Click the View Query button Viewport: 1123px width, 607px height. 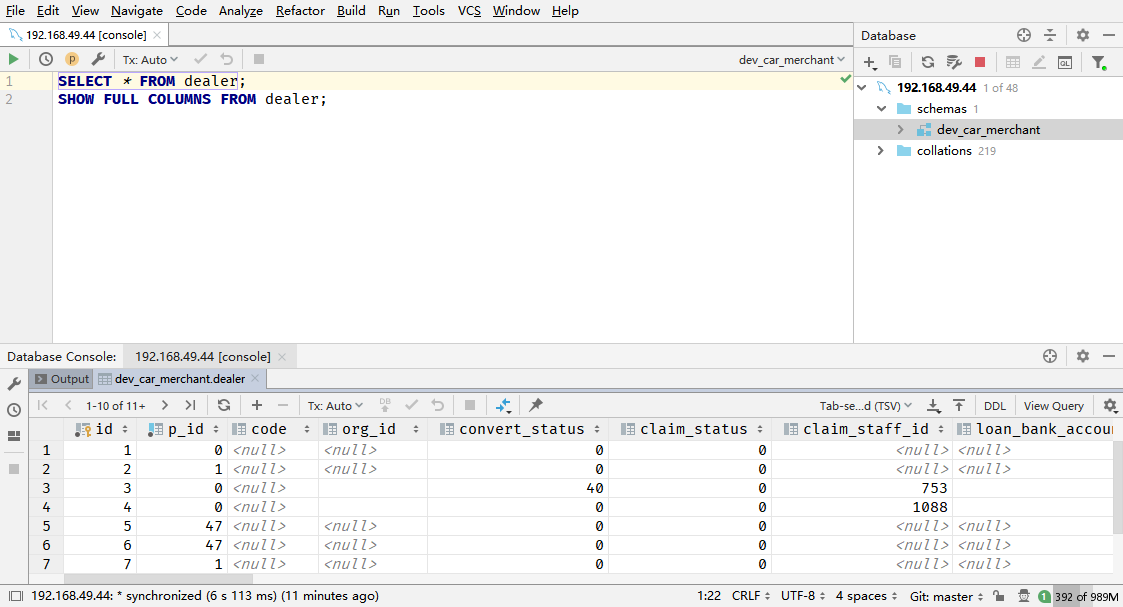click(x=1053, y=406)
